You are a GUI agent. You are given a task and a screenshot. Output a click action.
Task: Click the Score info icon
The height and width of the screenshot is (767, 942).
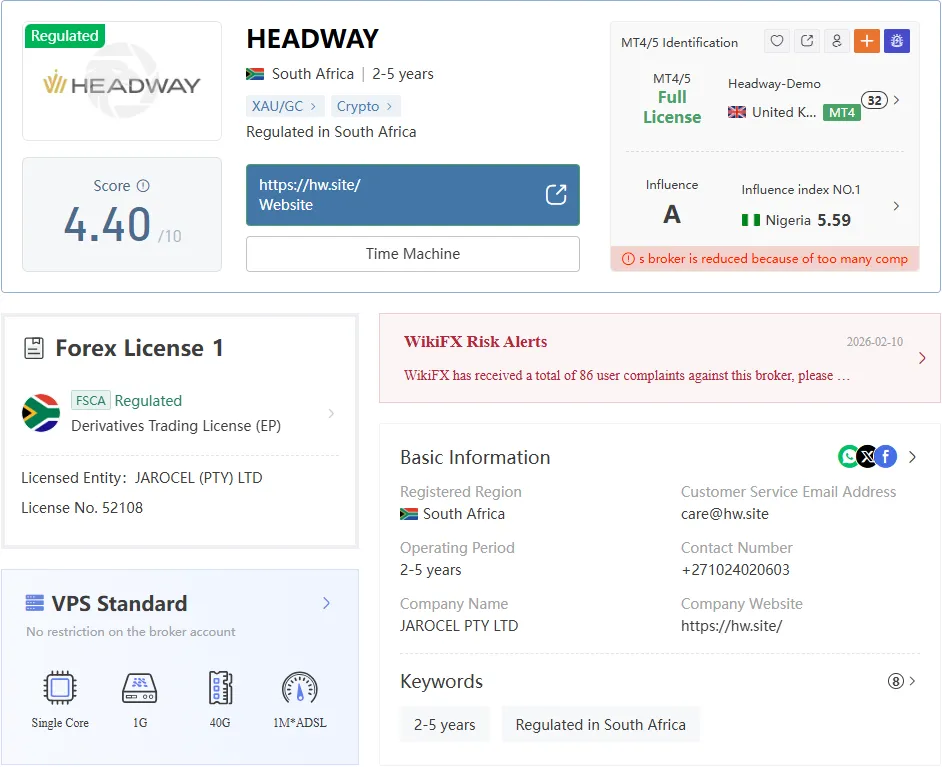point(143,186)
